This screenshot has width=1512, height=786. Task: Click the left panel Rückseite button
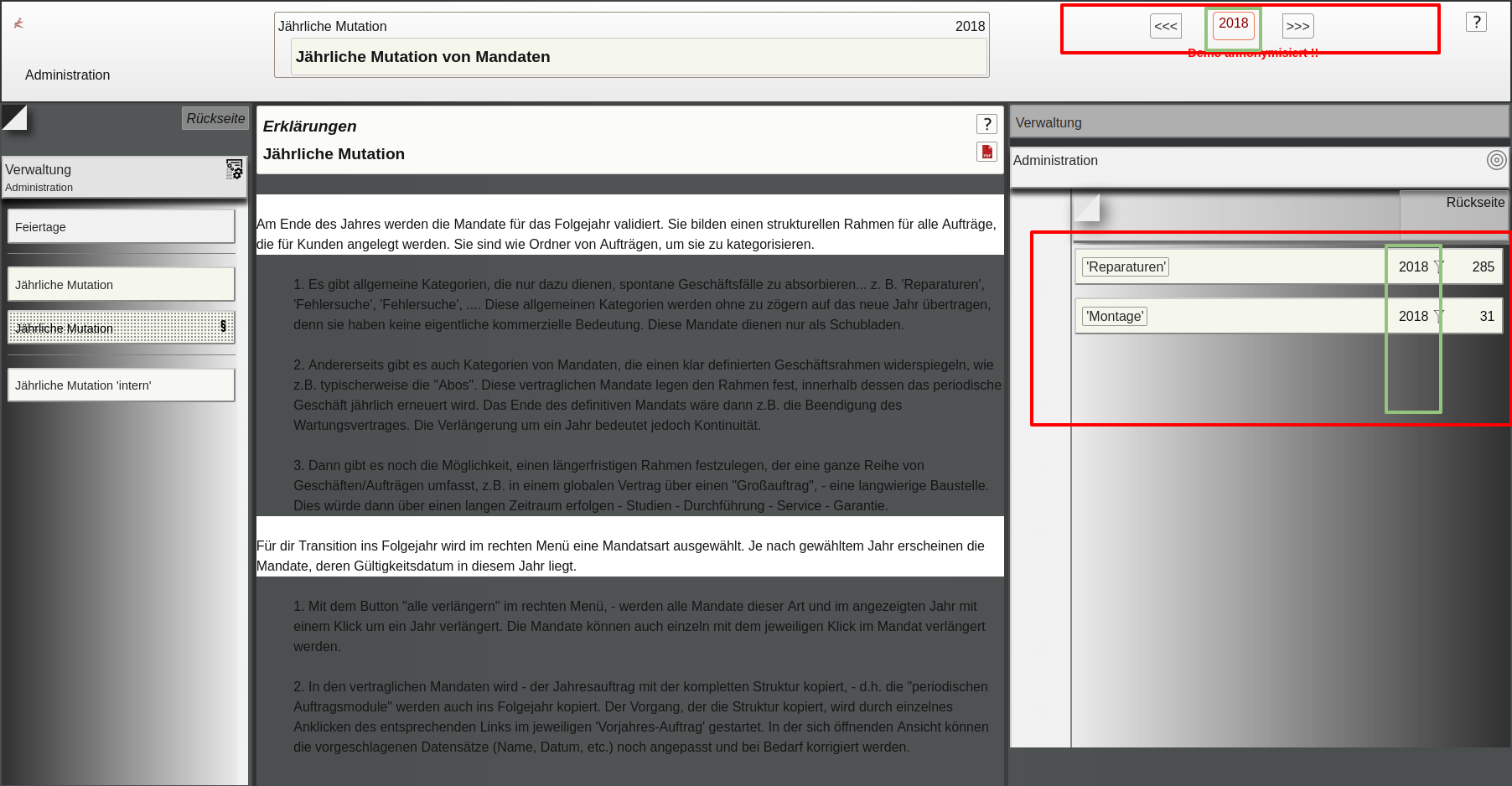[x=215, y=118]
